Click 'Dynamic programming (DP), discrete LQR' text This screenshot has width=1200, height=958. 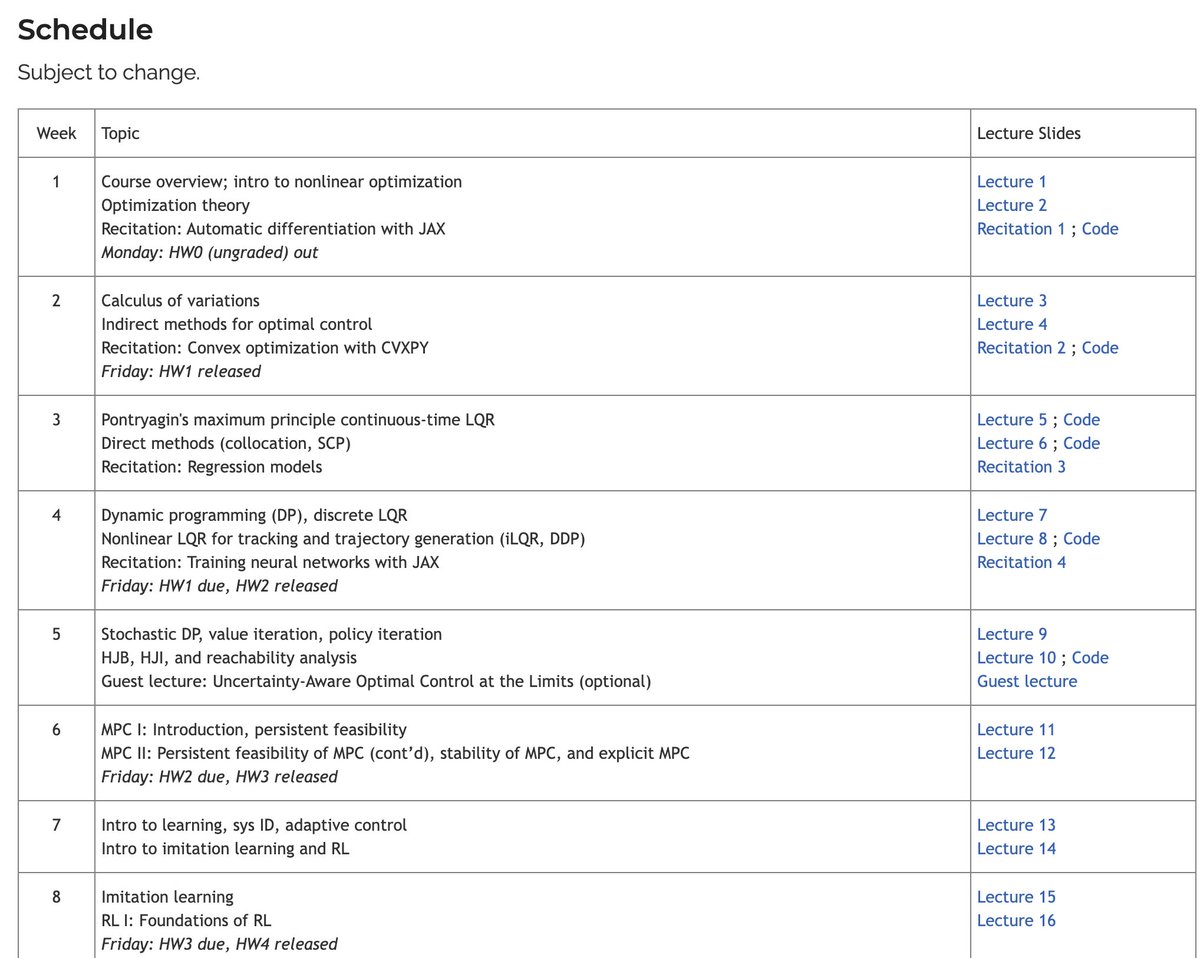click(x=254, y=515)
